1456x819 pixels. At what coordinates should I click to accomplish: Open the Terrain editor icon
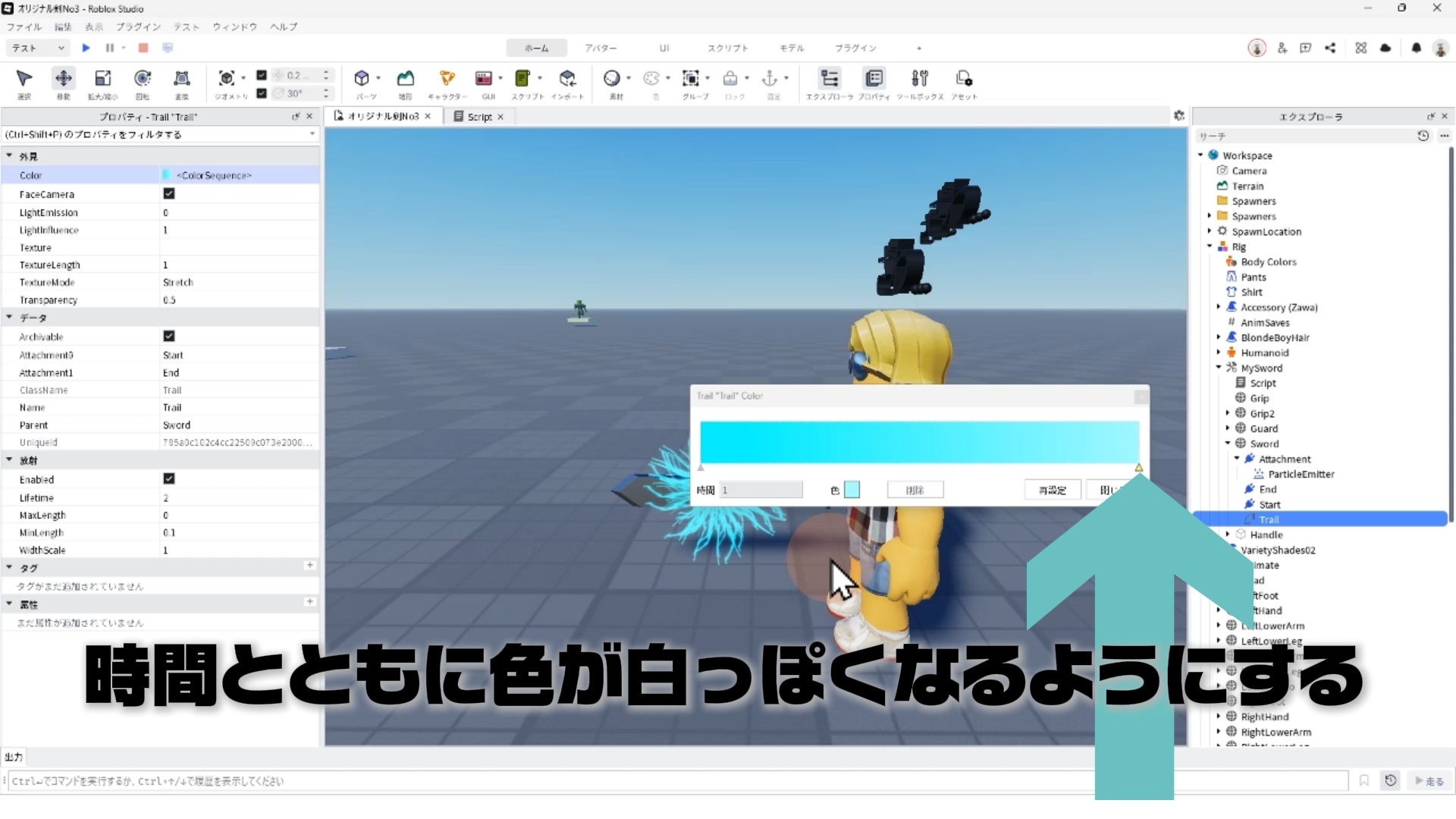tap(406, 79)
